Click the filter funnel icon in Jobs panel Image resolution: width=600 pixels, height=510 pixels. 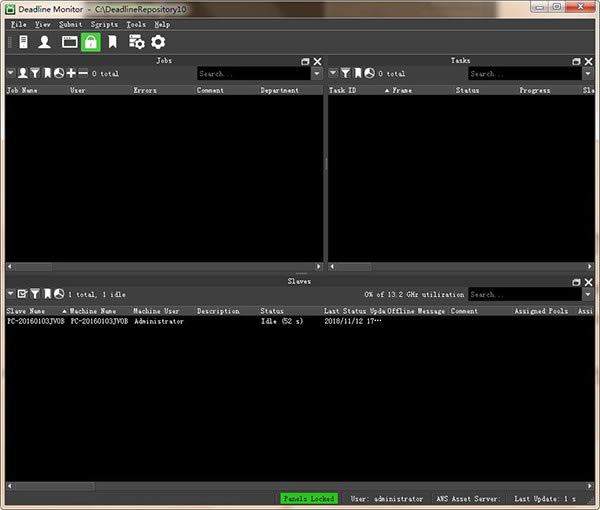[34, 73]
